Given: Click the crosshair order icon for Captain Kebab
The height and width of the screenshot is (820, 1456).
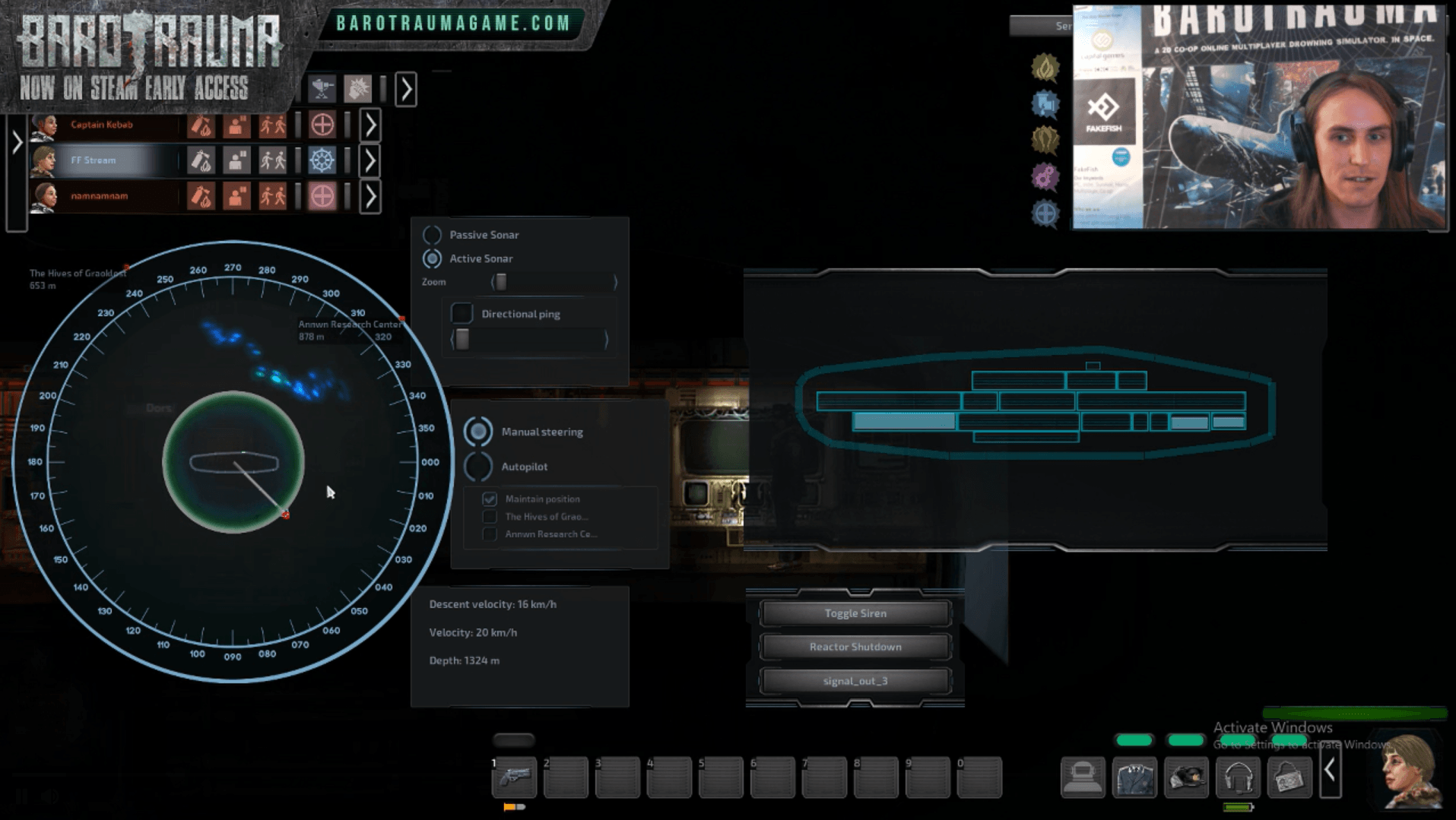Looking at the screenshot, I should [322, 125].
